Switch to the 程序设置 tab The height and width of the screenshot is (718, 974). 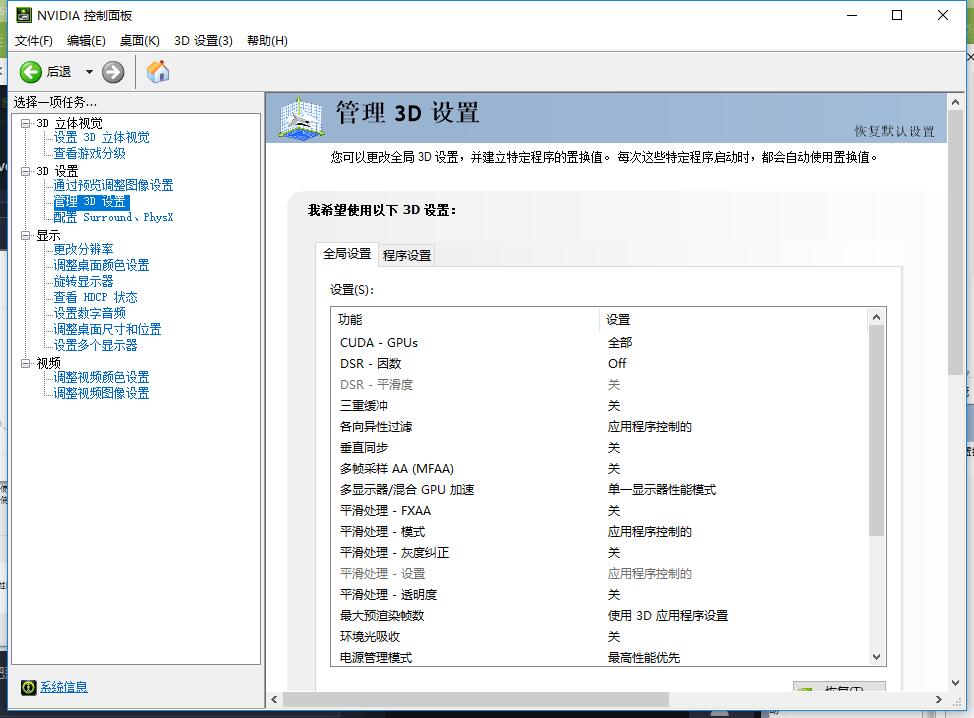407,255
